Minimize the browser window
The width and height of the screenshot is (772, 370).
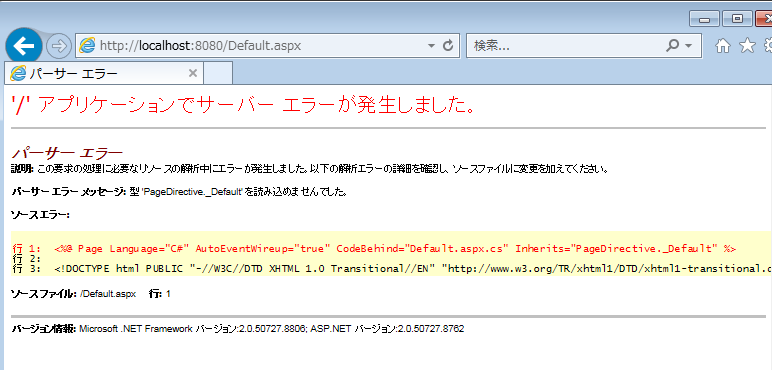tap(705, 19)
